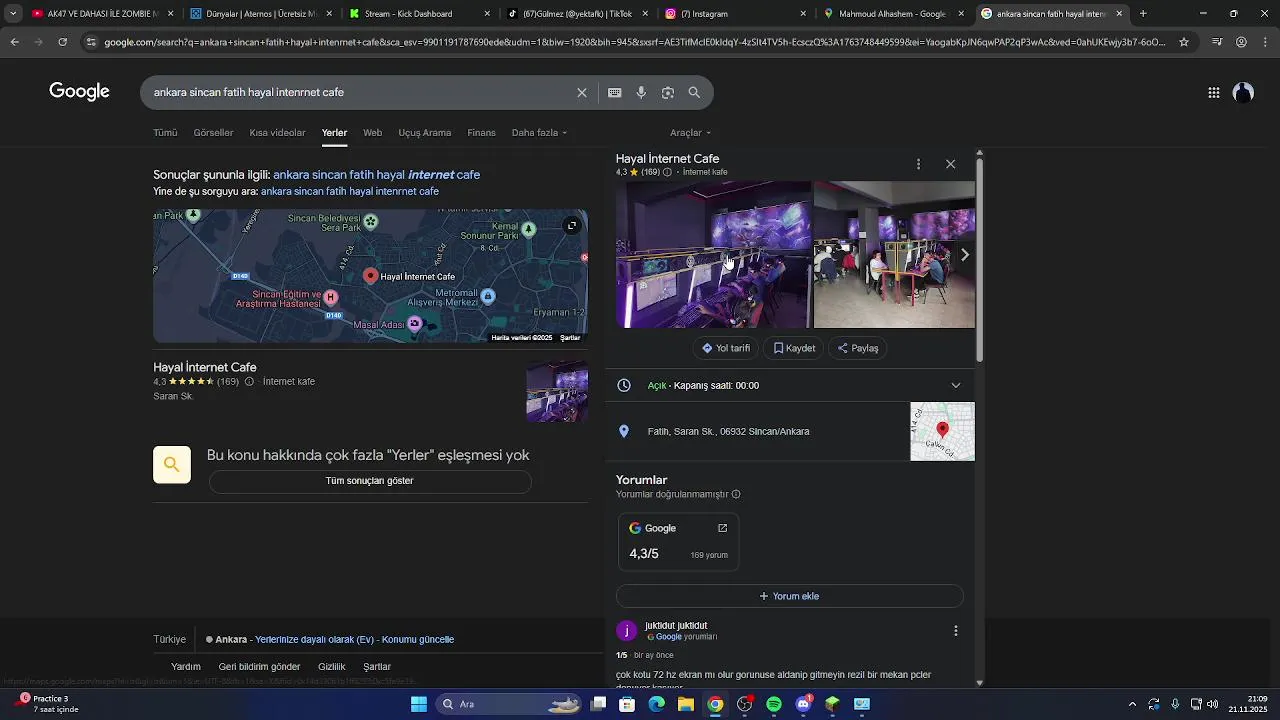The image size is (1280, 720).
Task: Bookmark this page with the star icon
Action: tap(1184, 42)
